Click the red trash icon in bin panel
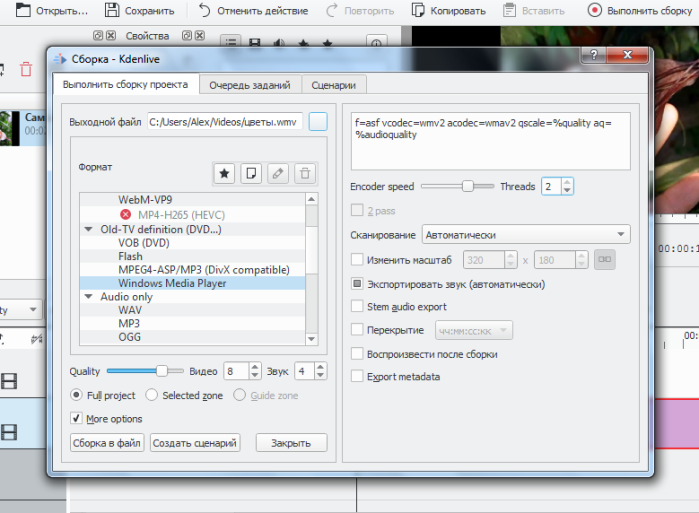This screenshot has width=699, height=513. tap(26, 69)
